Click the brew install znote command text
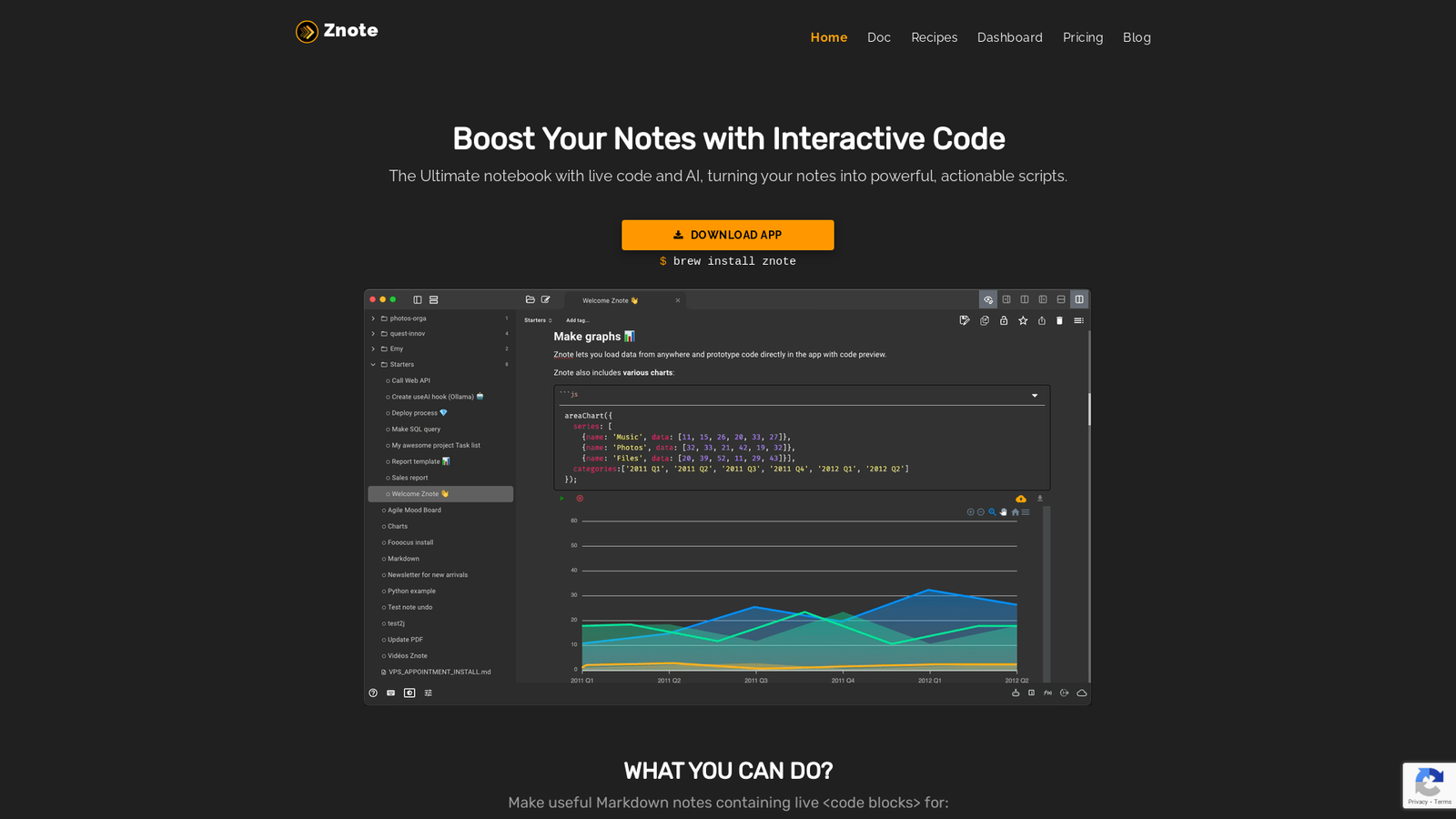This screenshot has height=819, width=1456. tap(728, 261)
